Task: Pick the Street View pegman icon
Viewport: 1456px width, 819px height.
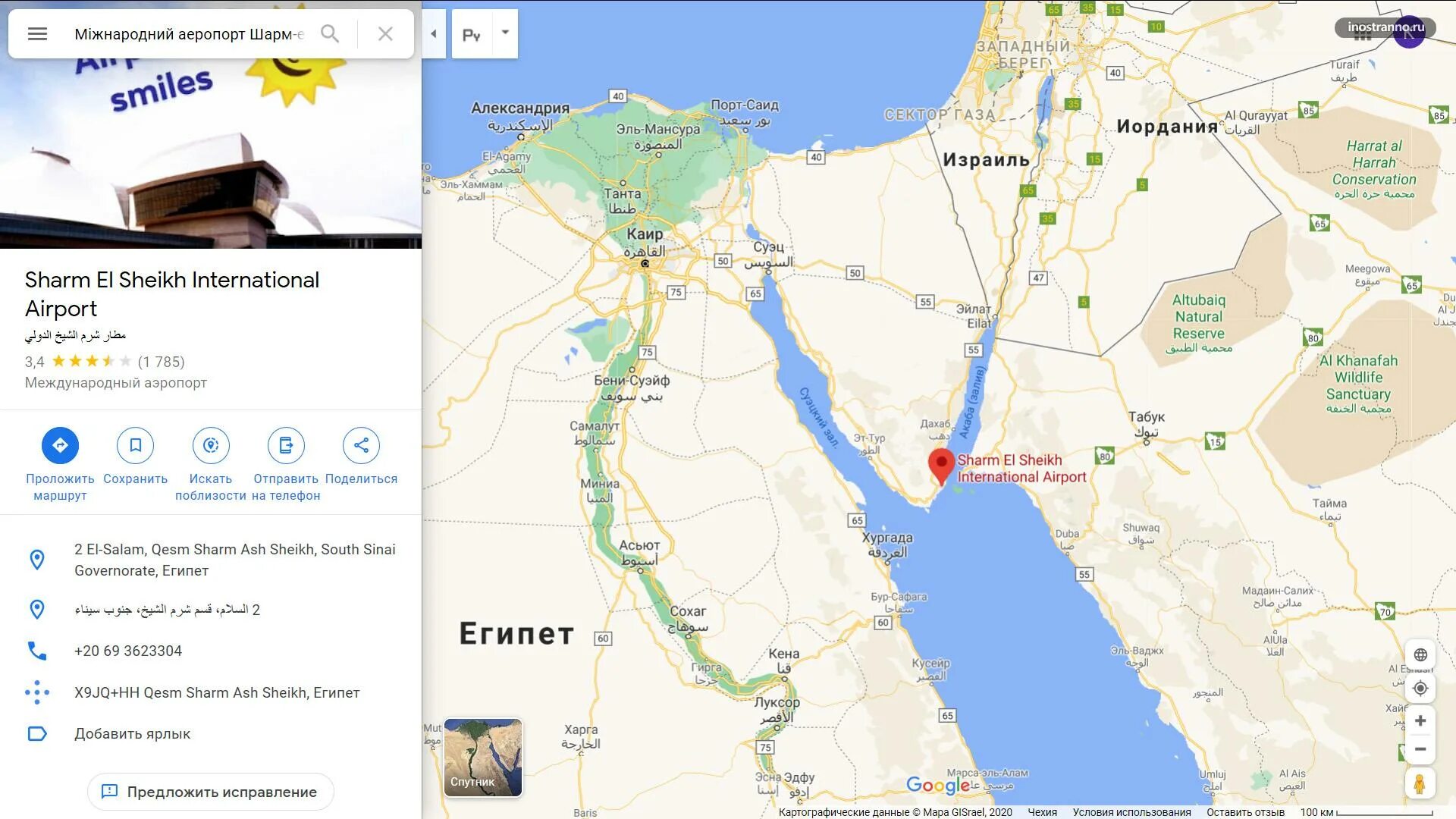Action: [1420, 783]
